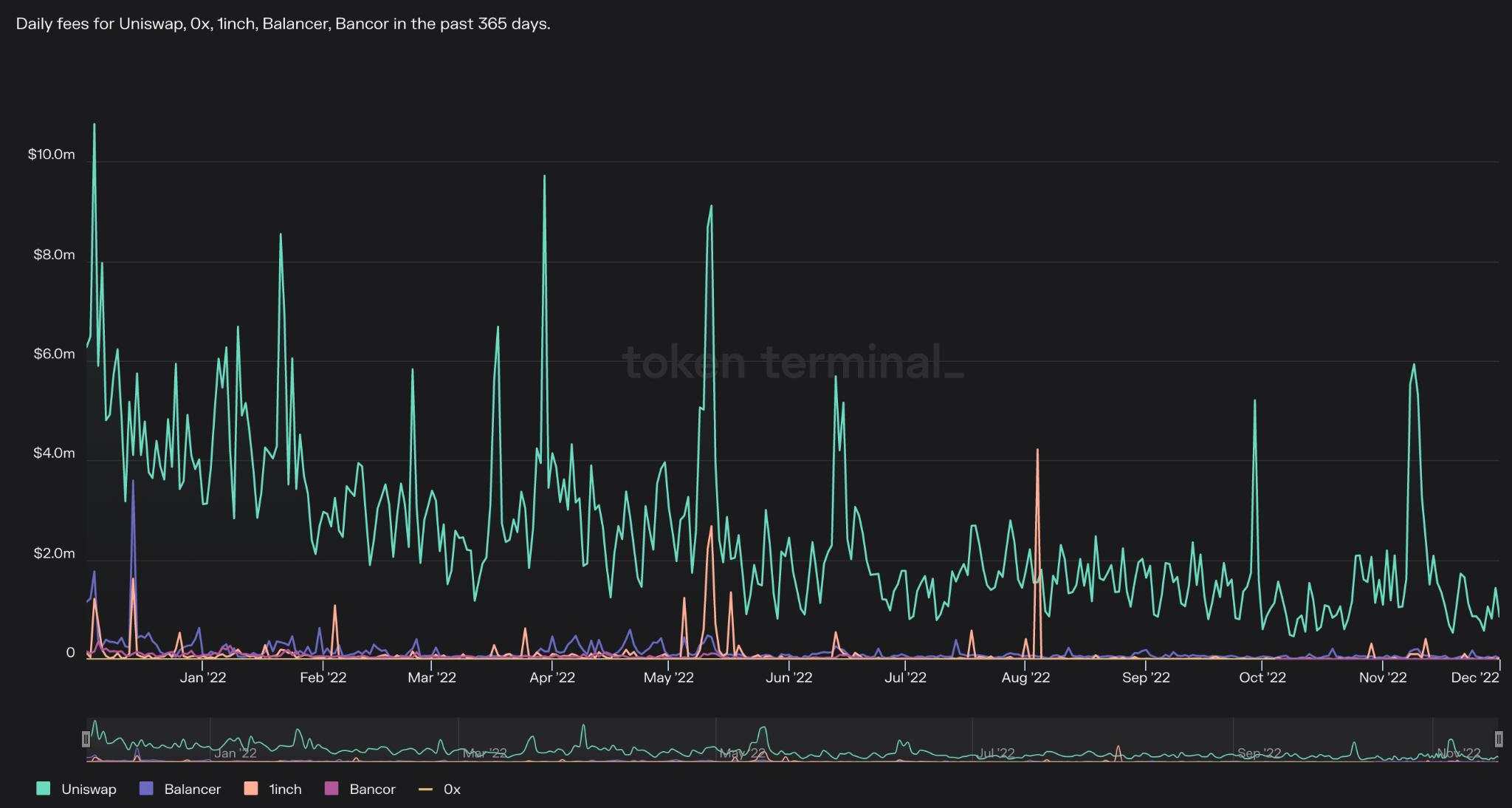Toggle the Bancor series in the legend
The height and width of the screenshot is (808, 1512).
point(360,789)
